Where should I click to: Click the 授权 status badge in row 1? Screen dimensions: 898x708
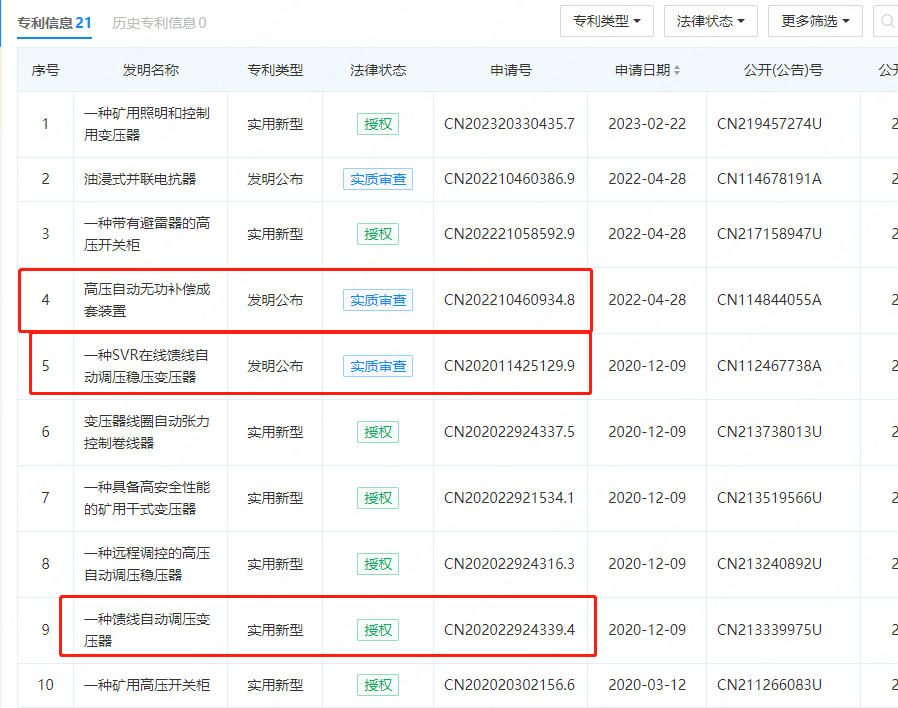[378, 124]
